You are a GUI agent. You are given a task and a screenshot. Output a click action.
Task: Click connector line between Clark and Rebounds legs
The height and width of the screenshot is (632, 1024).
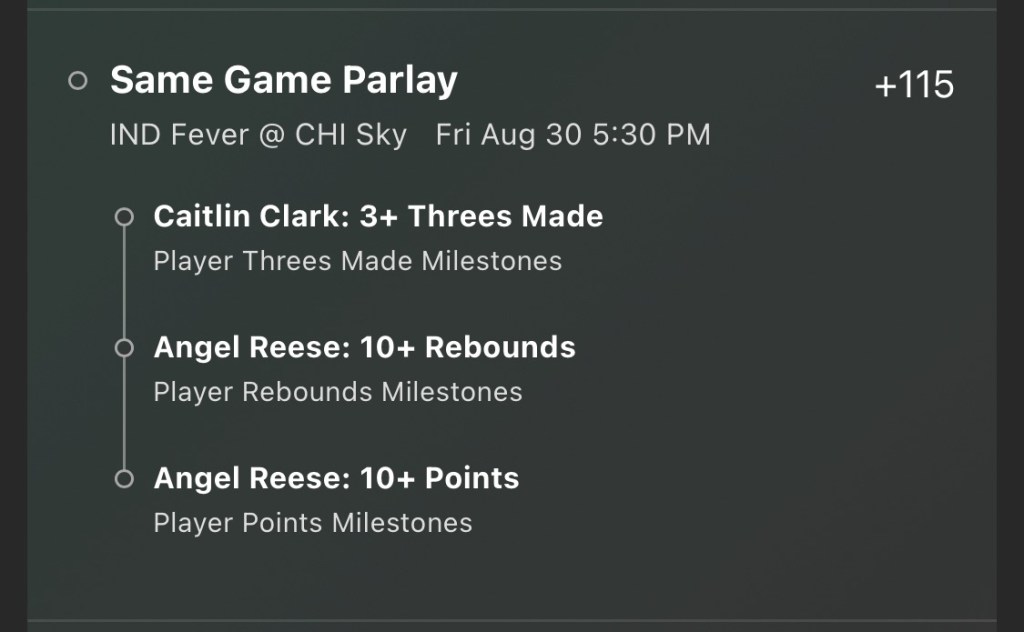click(124, 283)
